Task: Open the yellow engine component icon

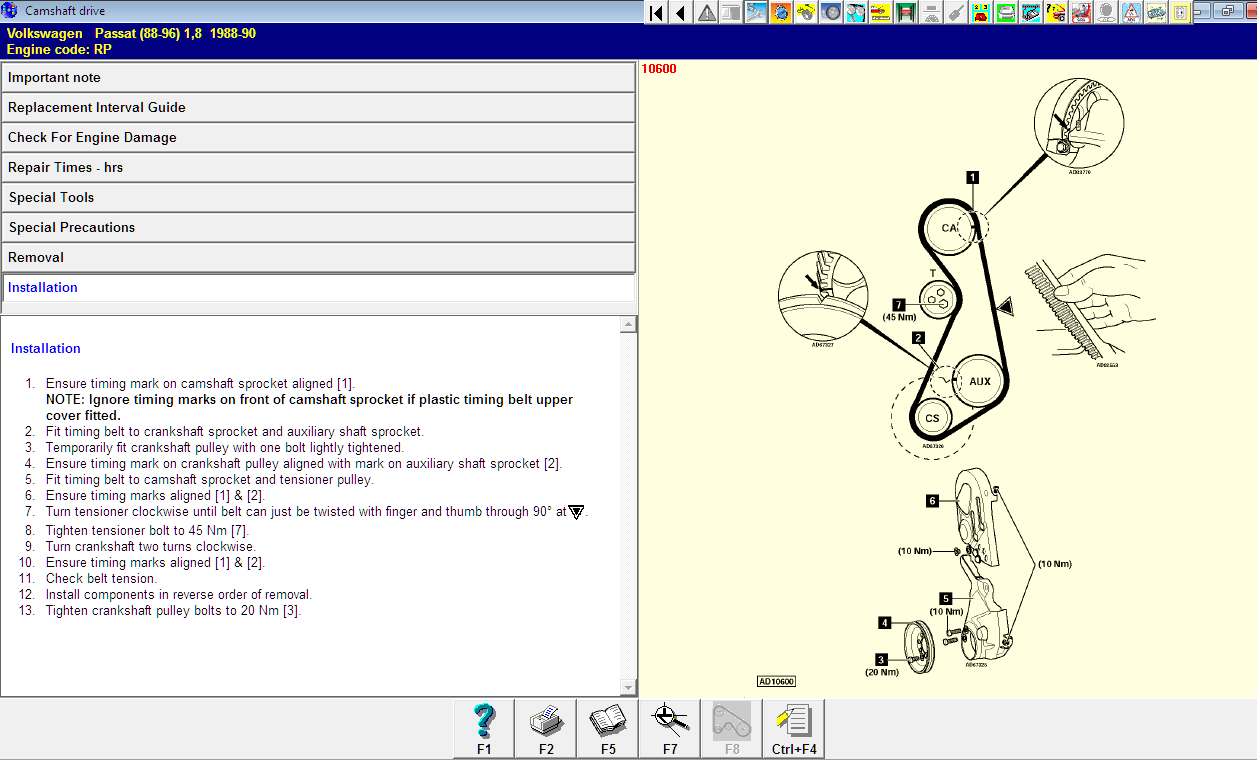Action: pyautogui.click(x=807, y=13)
